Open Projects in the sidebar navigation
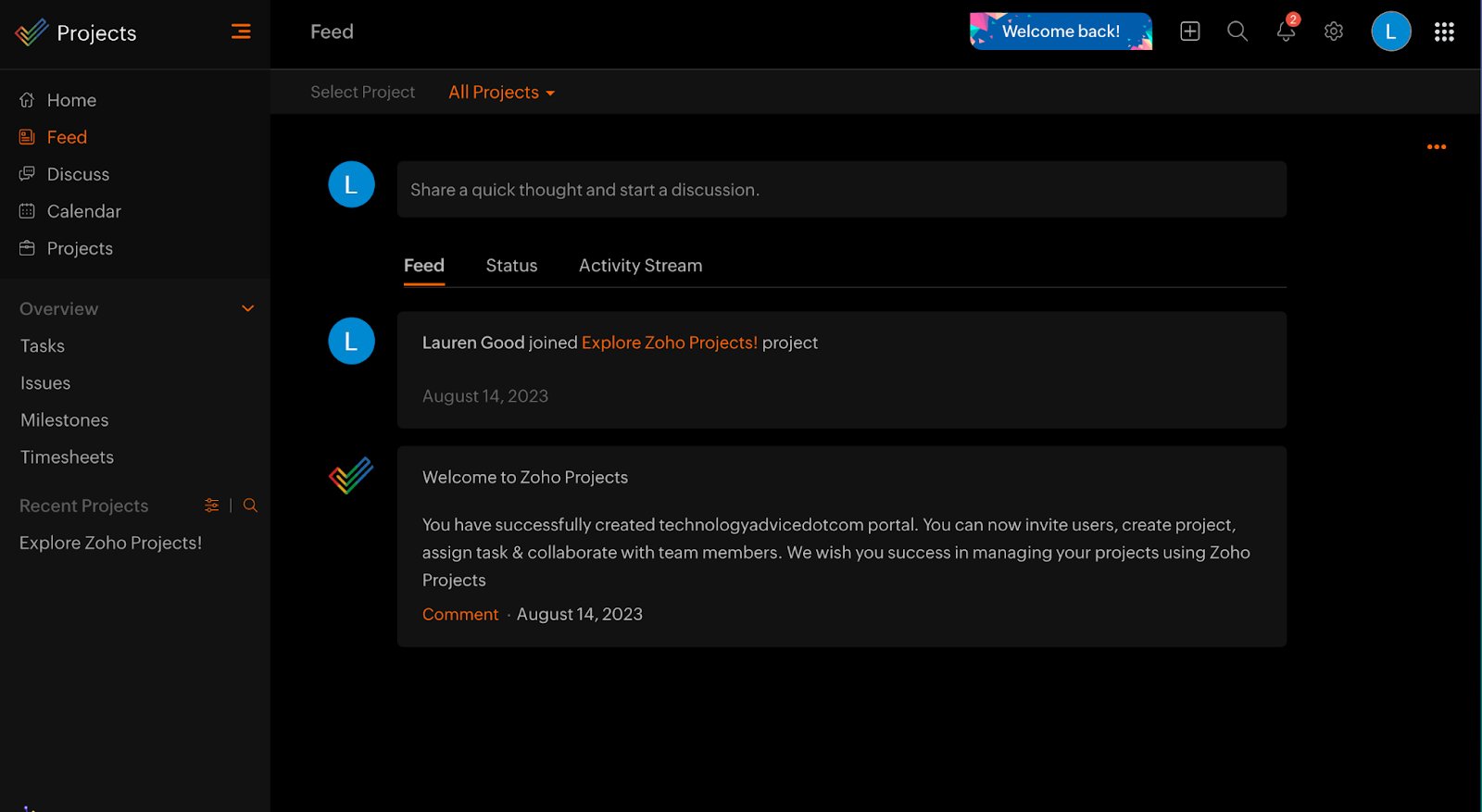 [x=80, y=248]
